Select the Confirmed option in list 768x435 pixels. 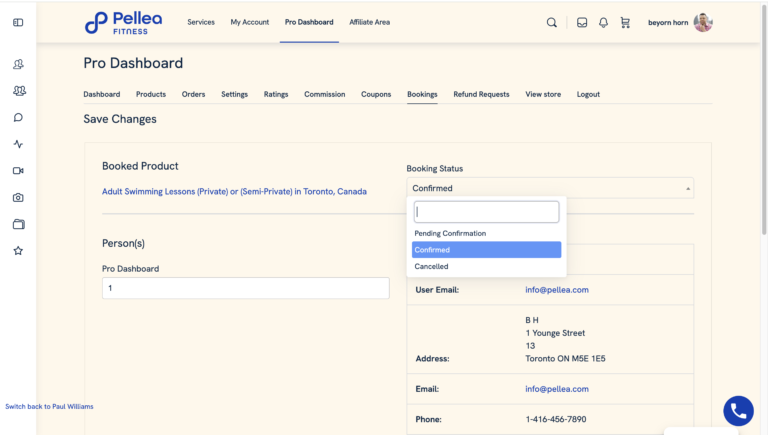coord(486,250)
